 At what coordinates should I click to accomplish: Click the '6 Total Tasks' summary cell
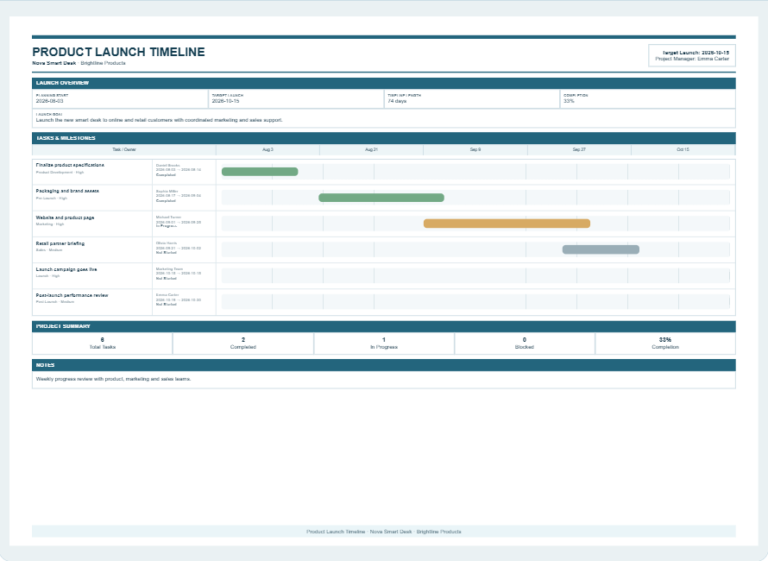pos(102,343)
